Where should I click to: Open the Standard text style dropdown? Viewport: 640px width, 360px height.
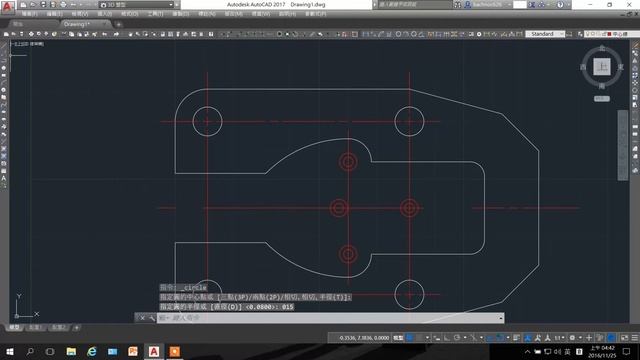pyautogui.click(x=545, y=34)
